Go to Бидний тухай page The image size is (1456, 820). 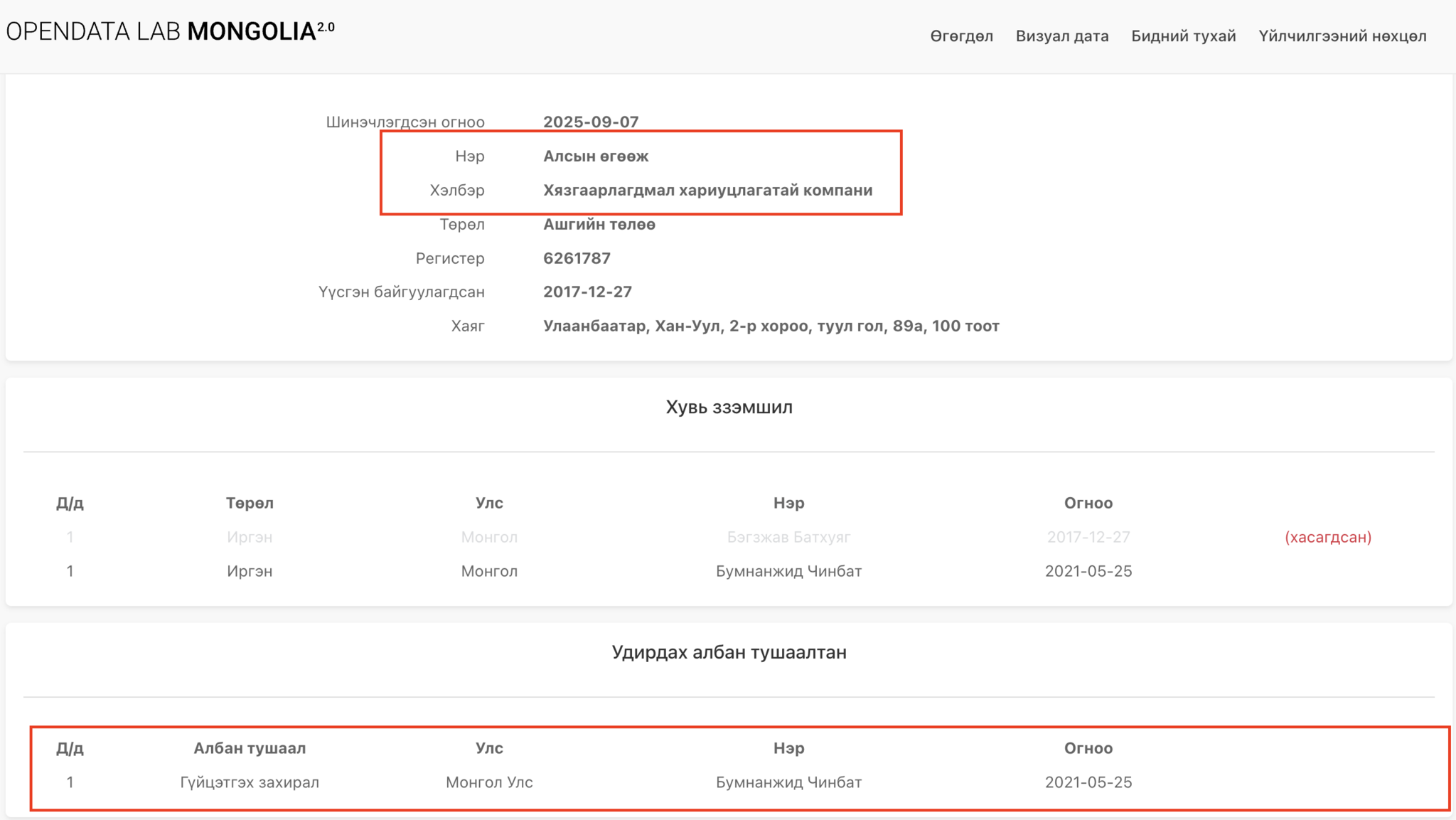pos(1183,36)
